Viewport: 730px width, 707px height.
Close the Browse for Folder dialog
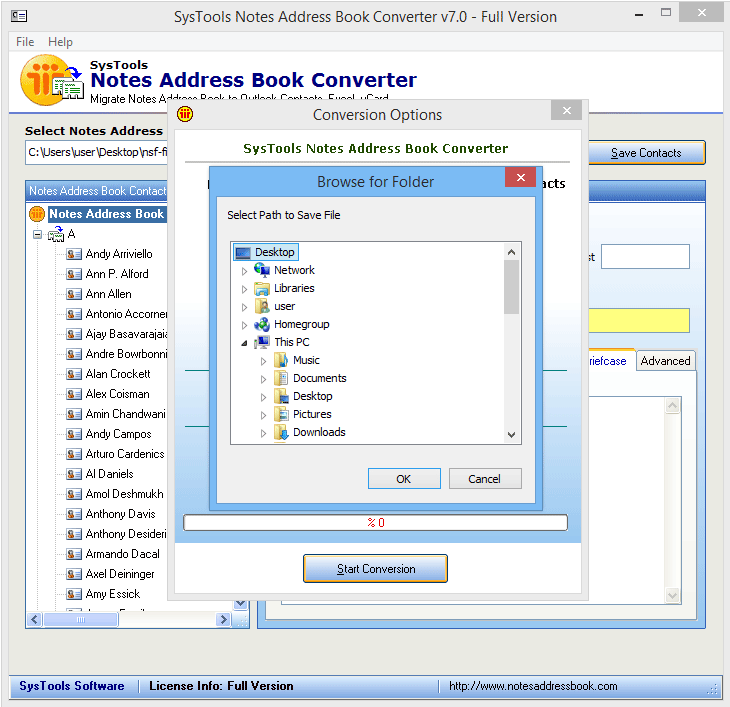click(520, 177)
